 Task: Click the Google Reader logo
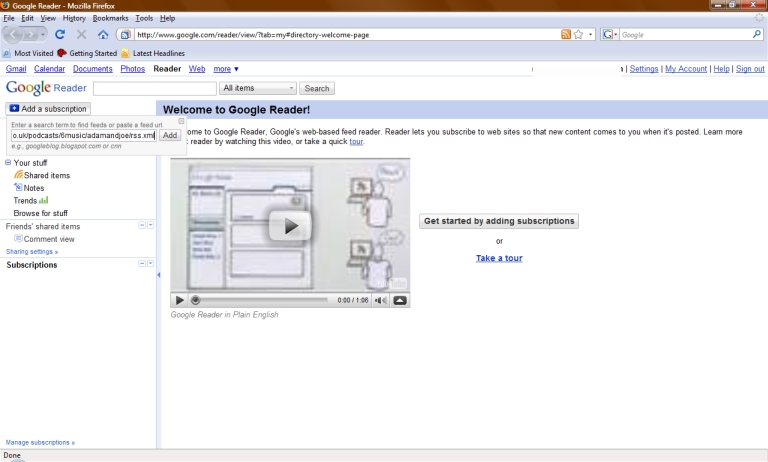point(46,88)
